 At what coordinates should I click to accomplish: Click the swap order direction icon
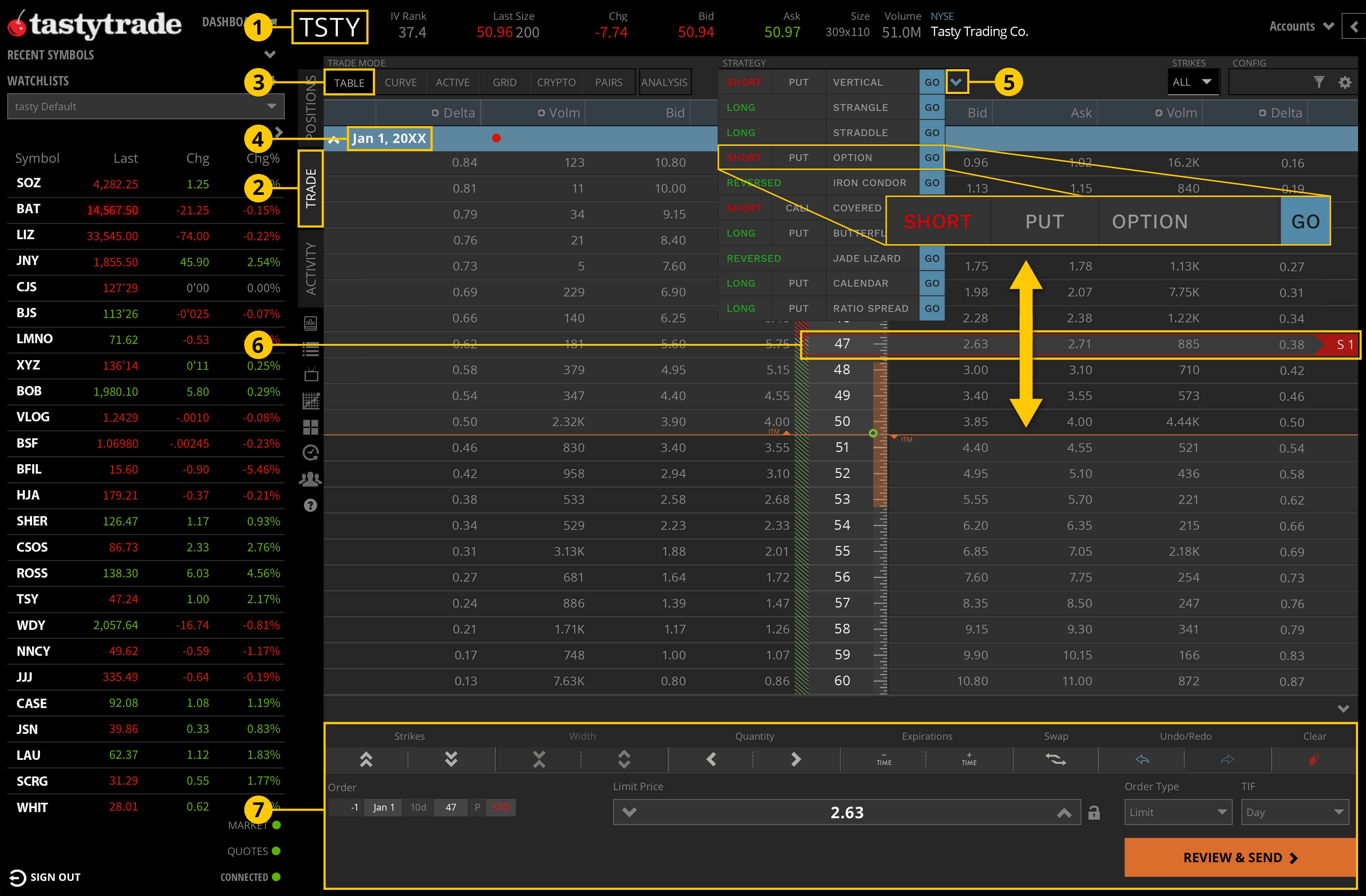(1057, 759)
